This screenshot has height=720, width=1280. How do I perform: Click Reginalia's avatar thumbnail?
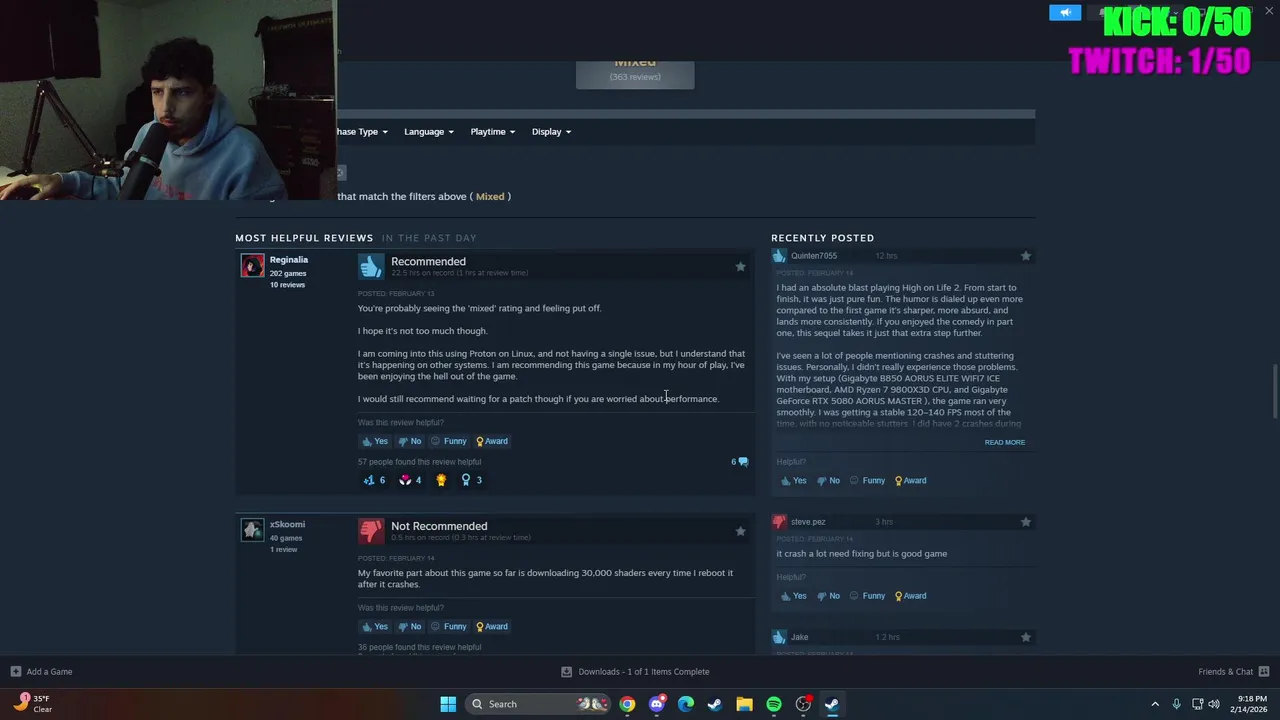252,265
